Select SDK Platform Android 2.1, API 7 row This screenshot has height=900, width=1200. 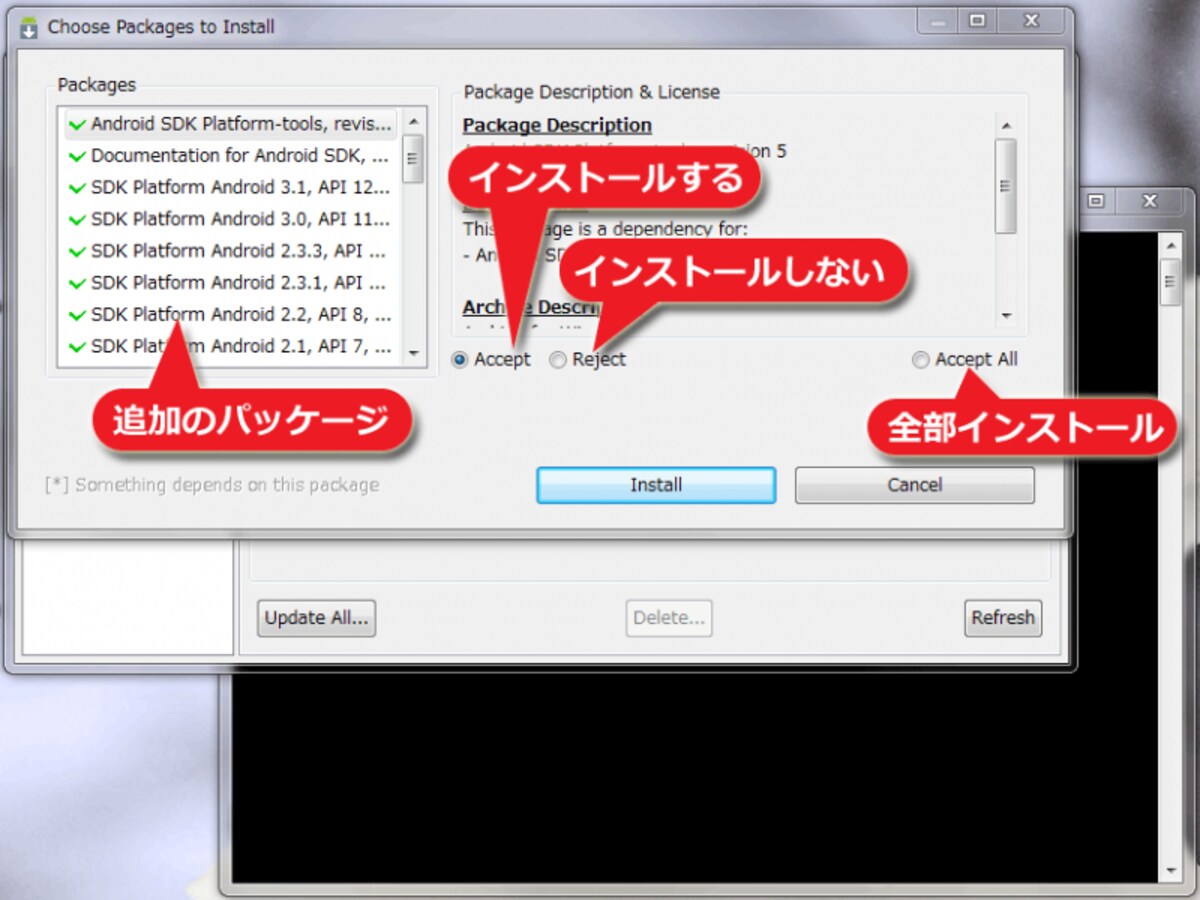(231, 347)
